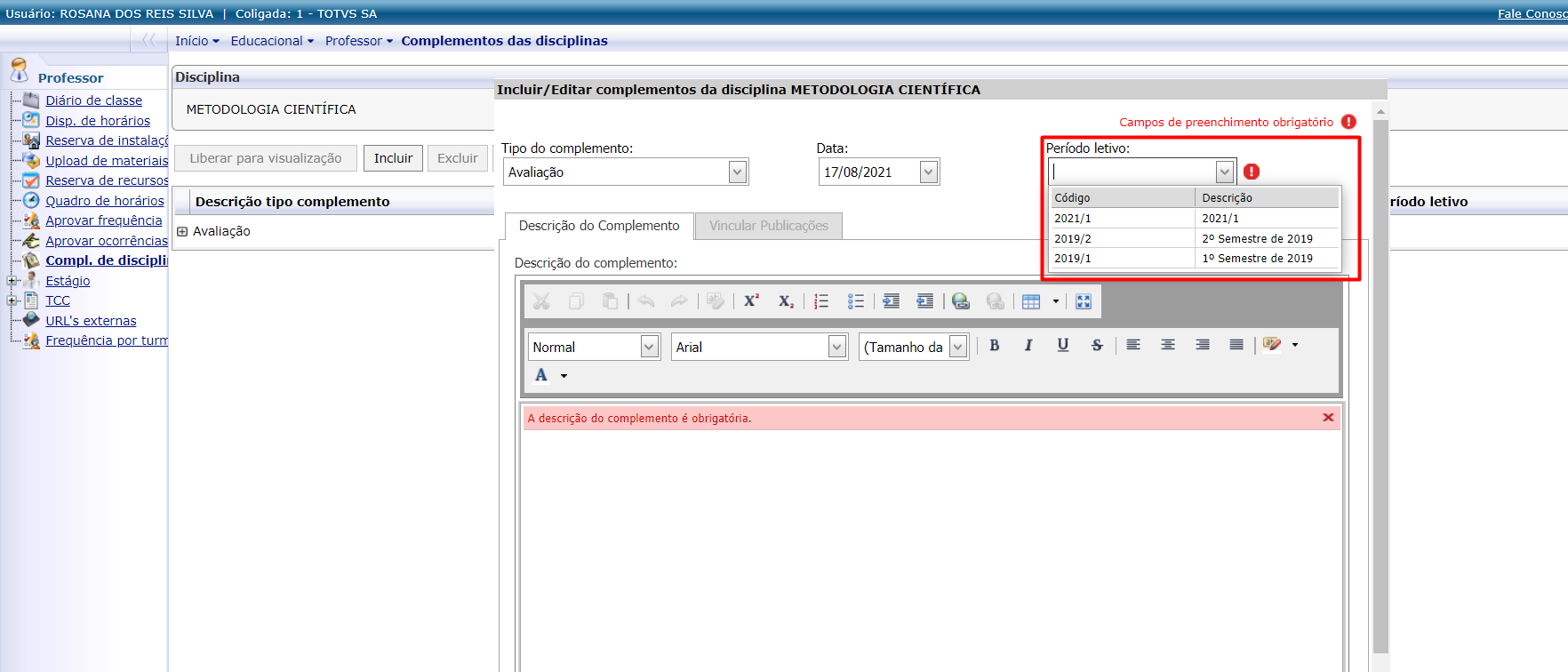Screen dimensions: 1568x672
Task: Expand the Avaliação row in the grid
Action: point(182,231)
